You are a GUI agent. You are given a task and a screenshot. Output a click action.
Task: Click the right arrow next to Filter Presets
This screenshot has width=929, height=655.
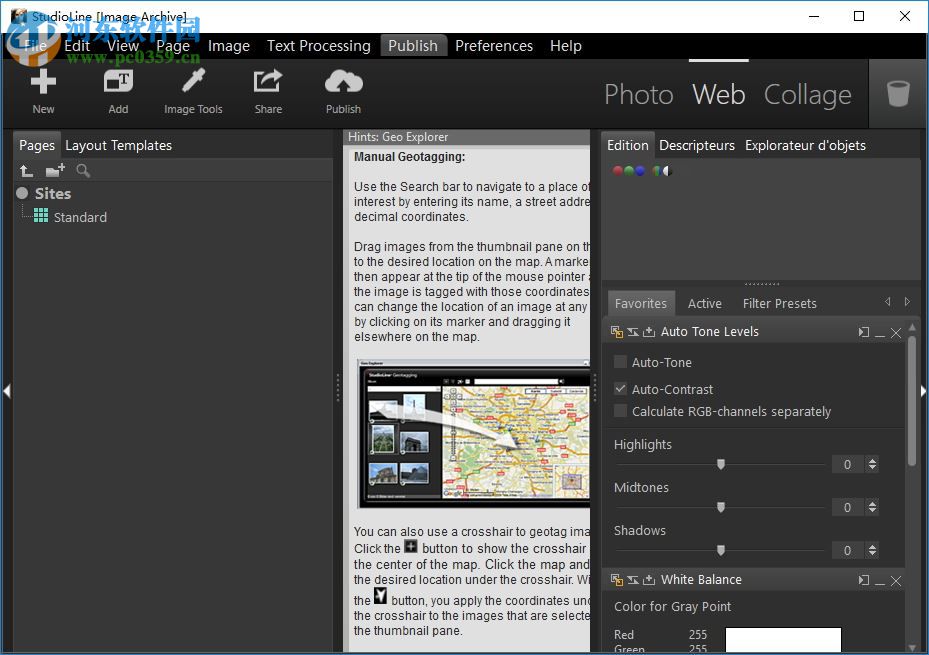907,300
